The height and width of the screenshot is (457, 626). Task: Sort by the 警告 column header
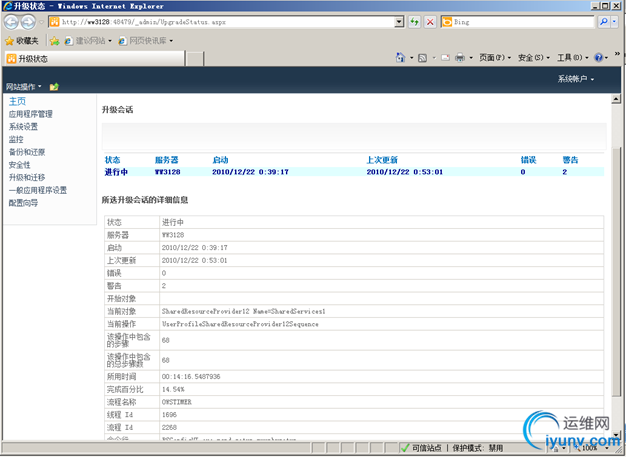point(570,160)
